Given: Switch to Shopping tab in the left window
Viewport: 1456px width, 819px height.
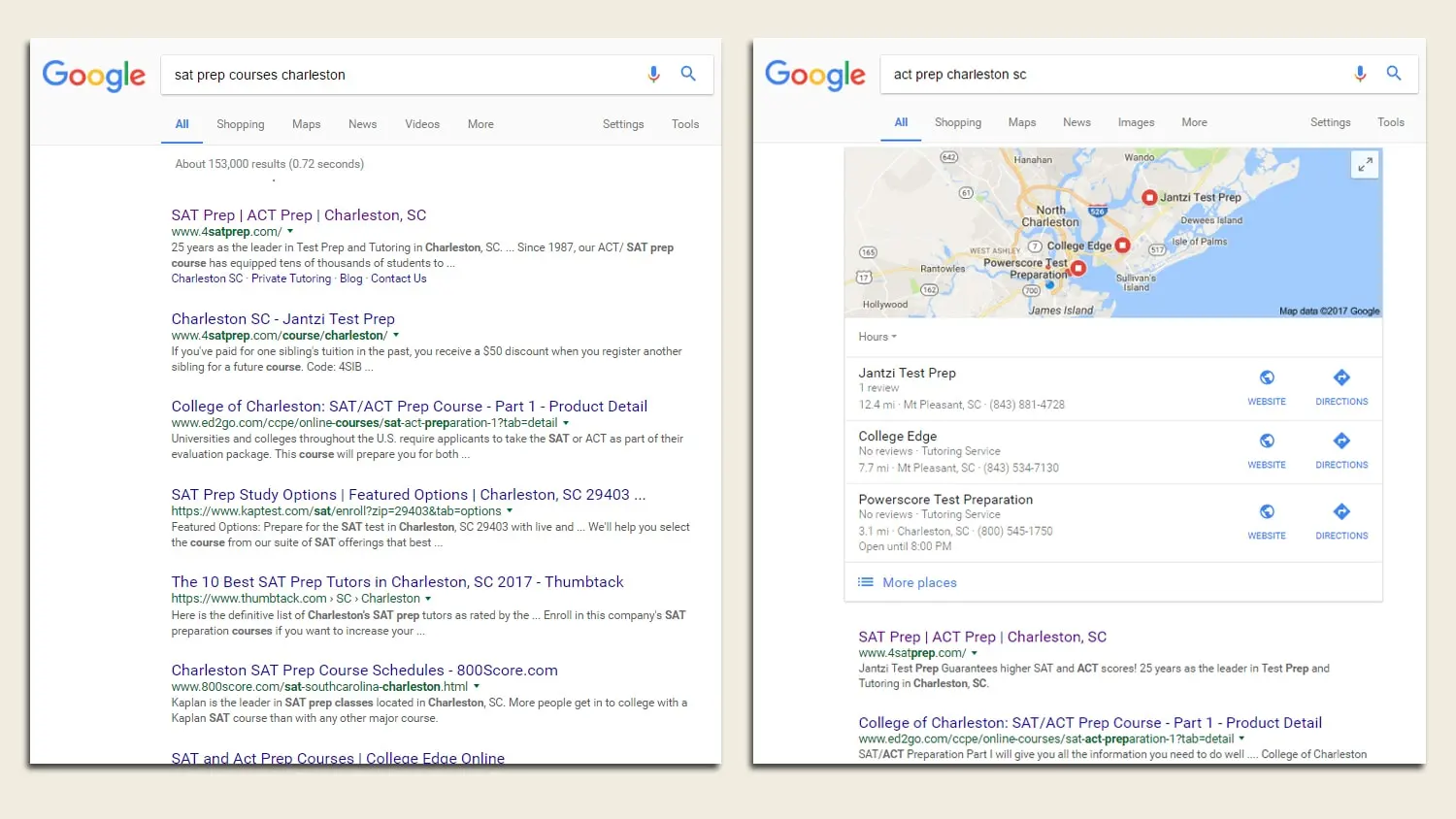Looking at the screenshot, I should point(241,124).
